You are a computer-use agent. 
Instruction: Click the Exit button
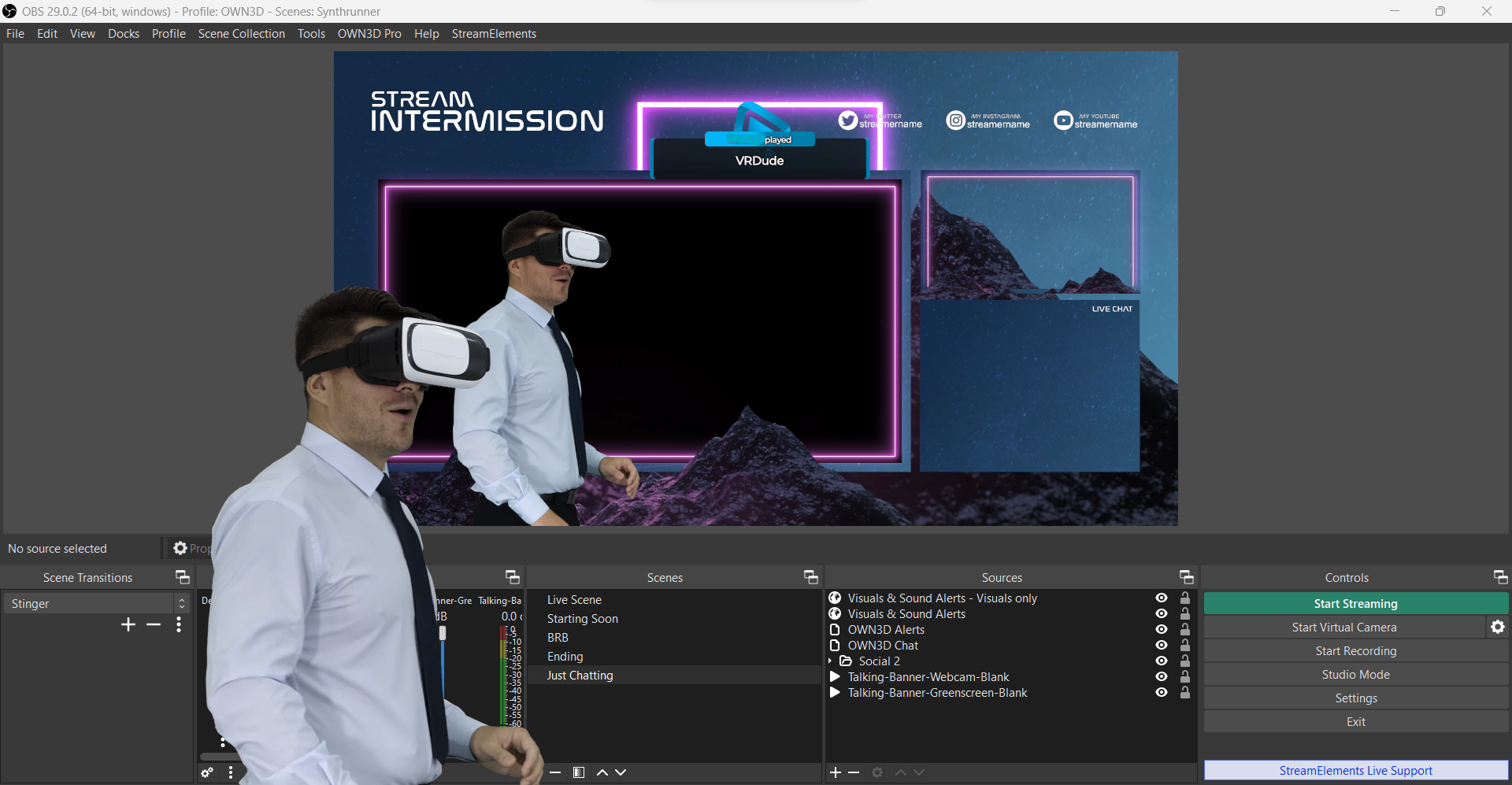(1355, 721)
